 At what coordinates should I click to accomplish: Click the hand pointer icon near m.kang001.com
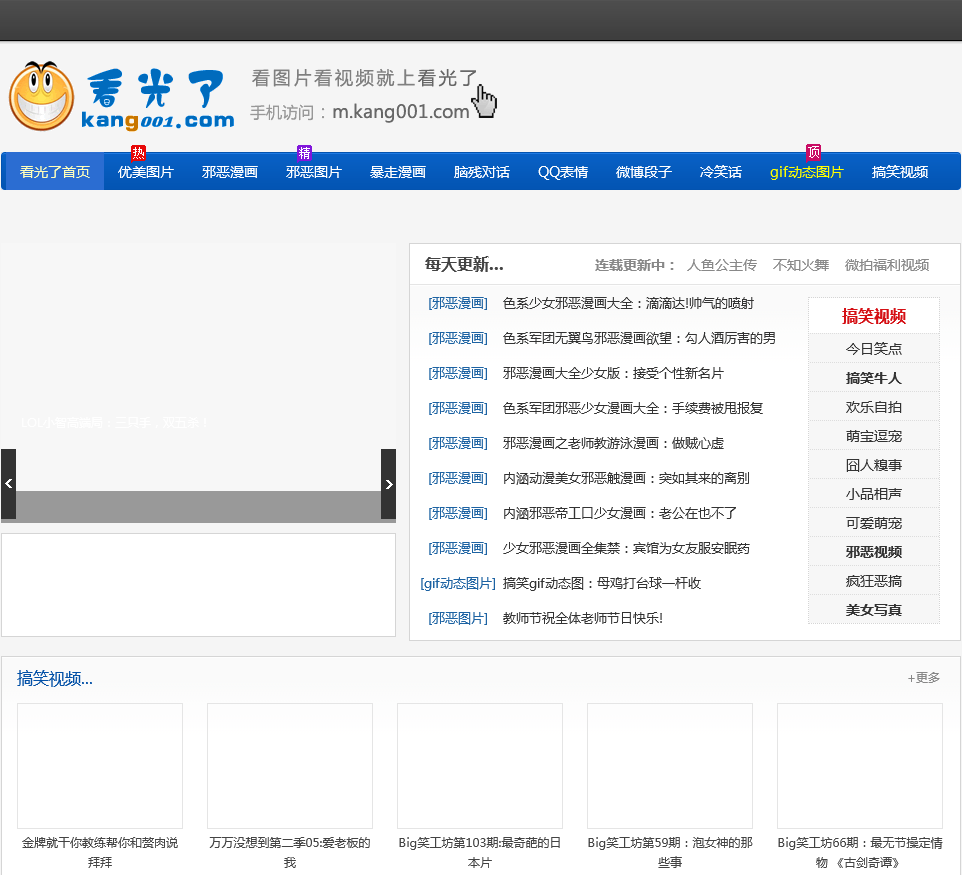point(485,101)
